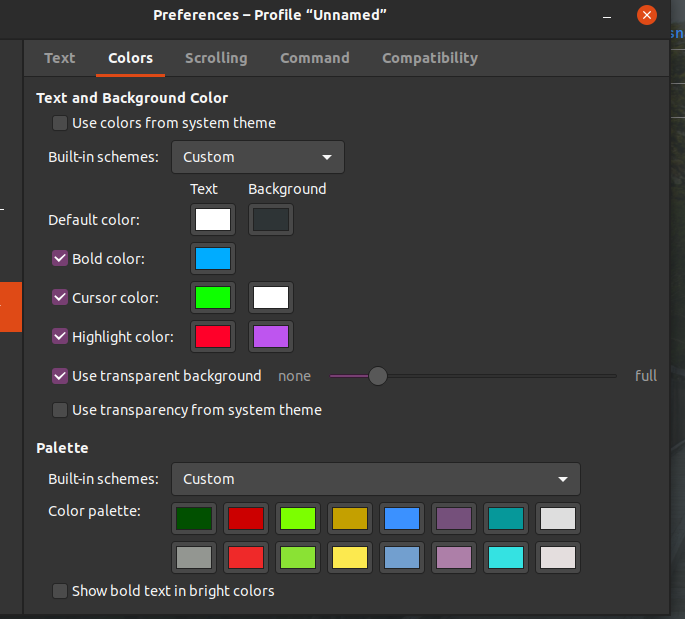Check Show bold text in bright colors
This screenshot has height=619, width=685.
coord(60,591)
